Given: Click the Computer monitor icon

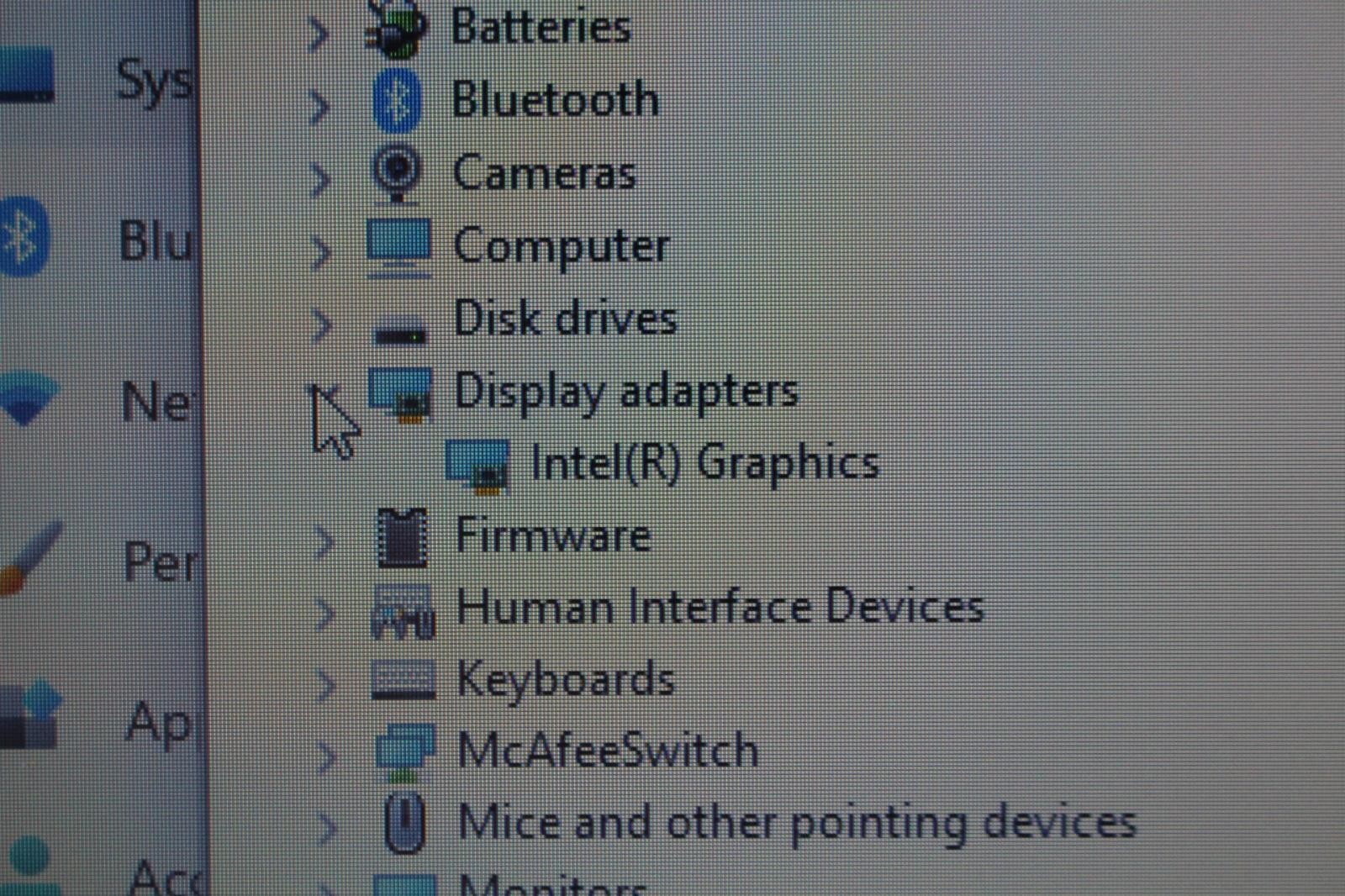Looking at the screenshot, I should pyautogui.click(x=398, y=247).
